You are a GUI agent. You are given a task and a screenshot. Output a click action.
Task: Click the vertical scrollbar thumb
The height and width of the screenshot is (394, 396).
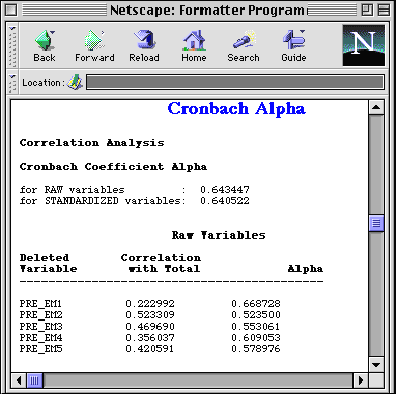click(376, 223)
